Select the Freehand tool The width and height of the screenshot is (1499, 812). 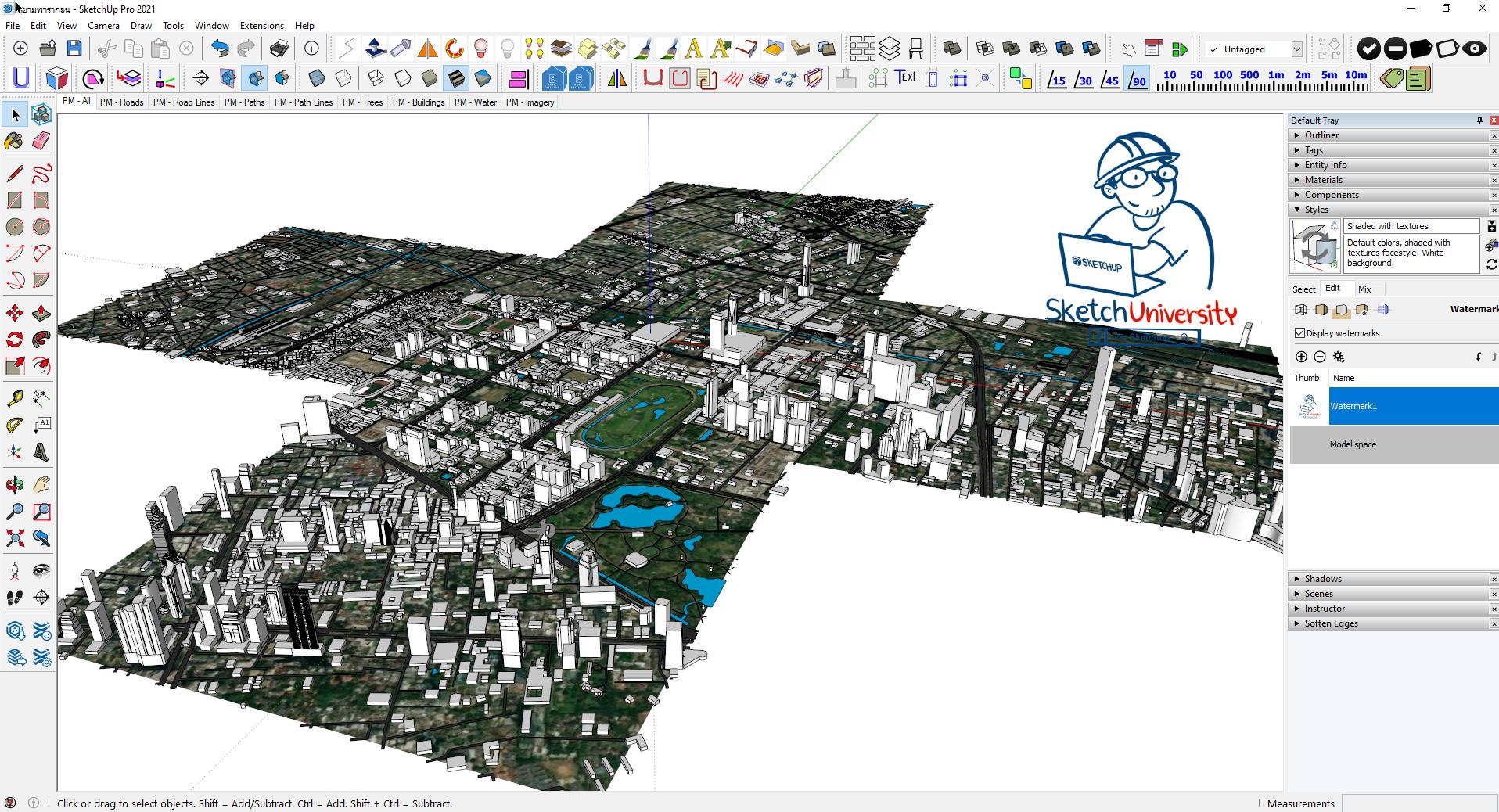(41, 173)
